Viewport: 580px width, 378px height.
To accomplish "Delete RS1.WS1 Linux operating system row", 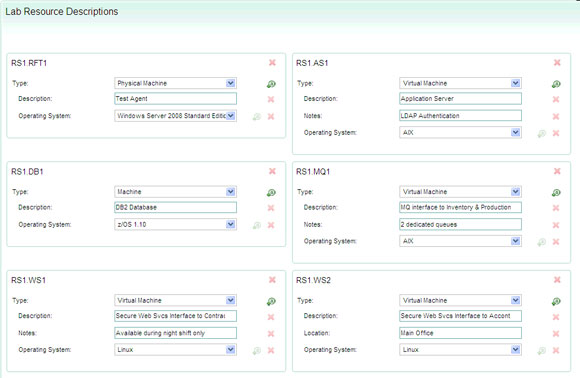I will click(271, 350).
